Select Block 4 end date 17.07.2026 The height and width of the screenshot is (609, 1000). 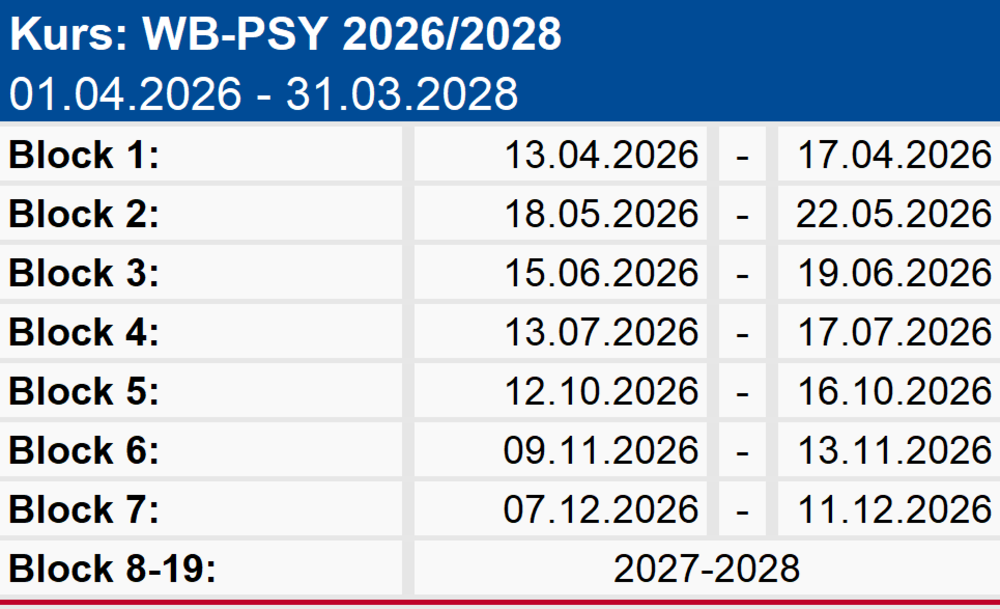894,332
